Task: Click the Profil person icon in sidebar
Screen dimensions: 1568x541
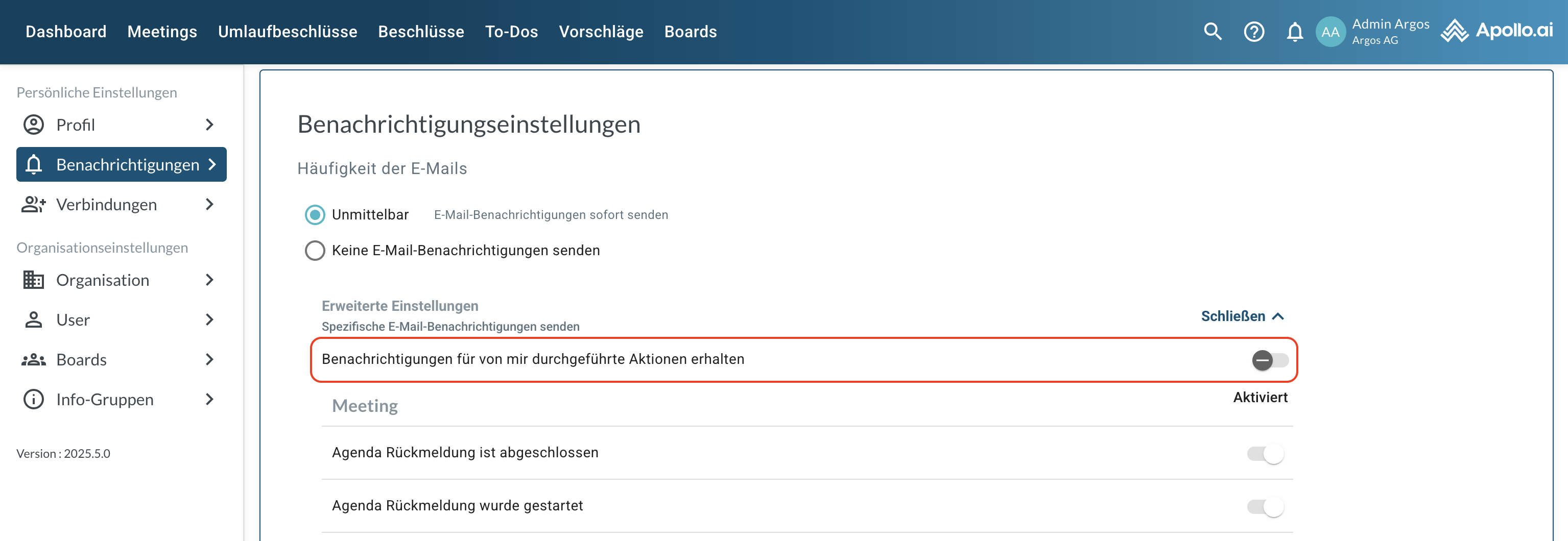Action: point(34,125)
